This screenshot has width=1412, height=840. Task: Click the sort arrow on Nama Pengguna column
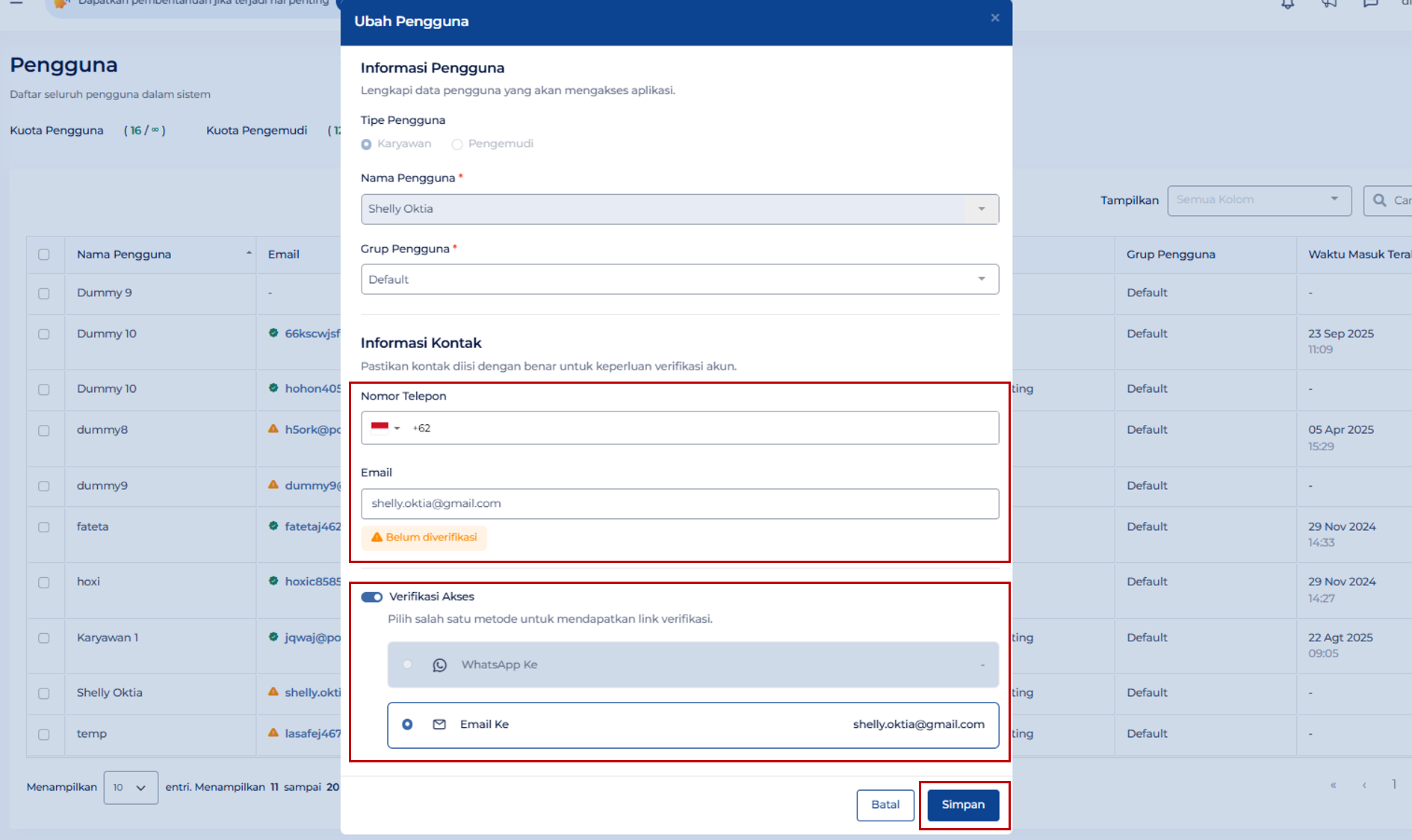pos(249,254)
